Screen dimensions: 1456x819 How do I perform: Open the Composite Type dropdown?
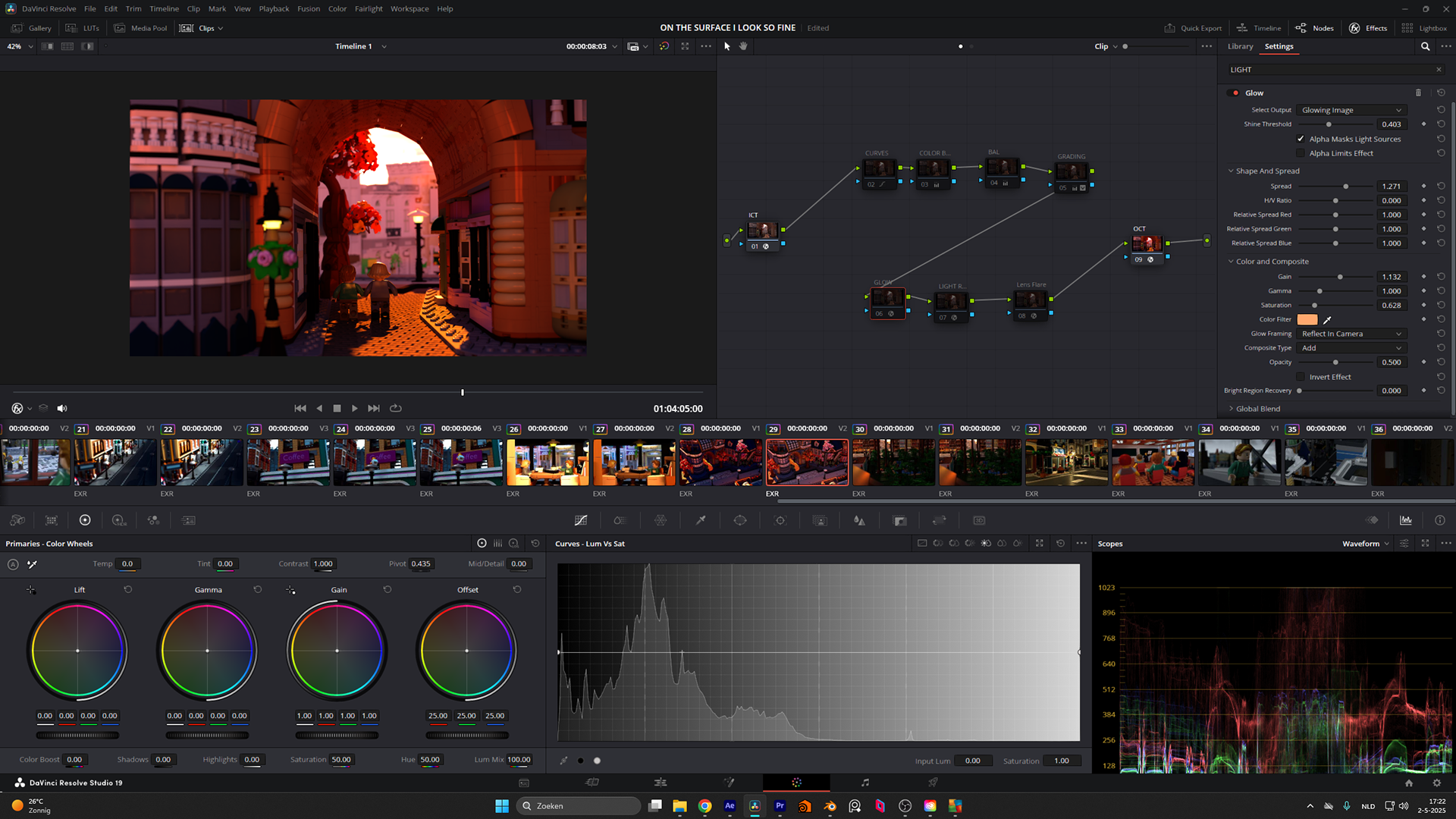[x=1351, y=348]
